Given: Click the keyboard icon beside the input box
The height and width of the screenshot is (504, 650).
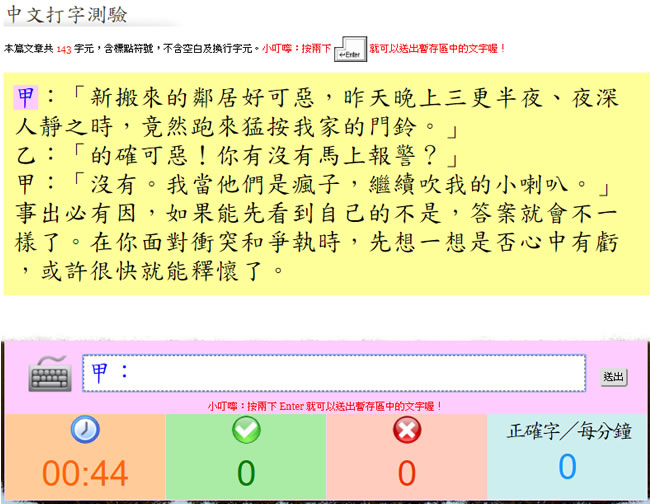Looking at the screenshot, I should click(50, 373).
